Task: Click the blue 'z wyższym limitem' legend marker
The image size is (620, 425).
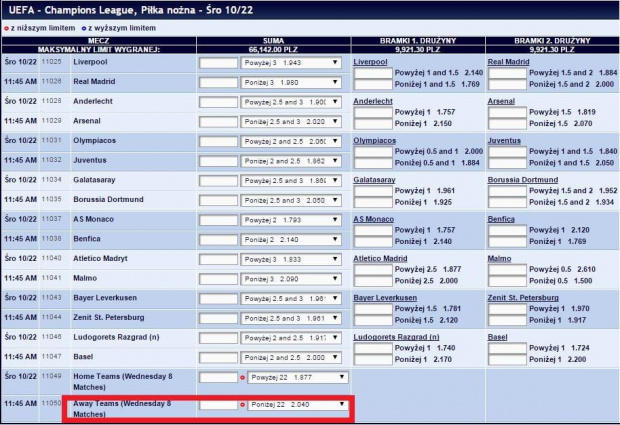Action: [83, 28]
